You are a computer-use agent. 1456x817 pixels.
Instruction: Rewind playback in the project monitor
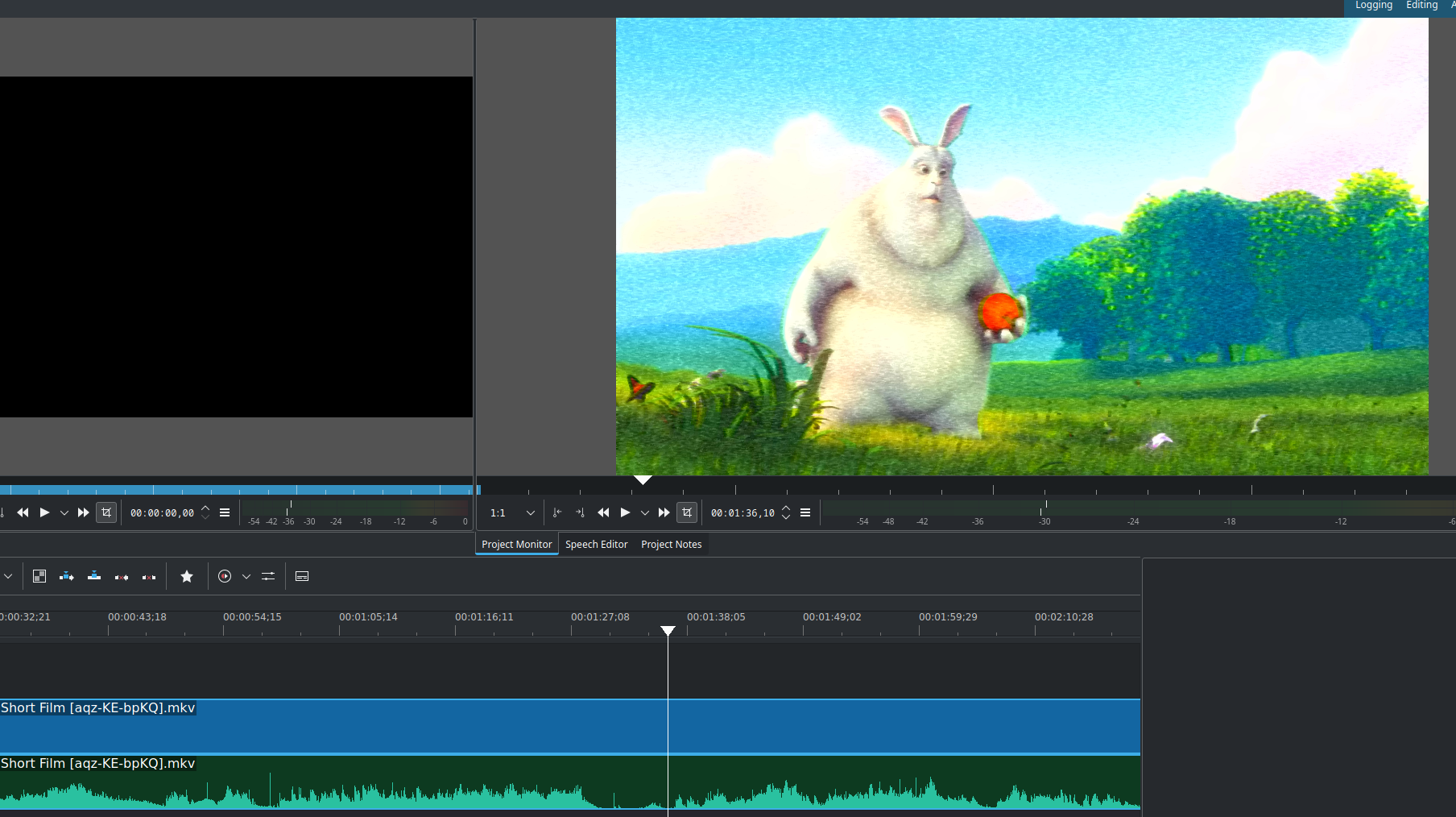[603, 512]
